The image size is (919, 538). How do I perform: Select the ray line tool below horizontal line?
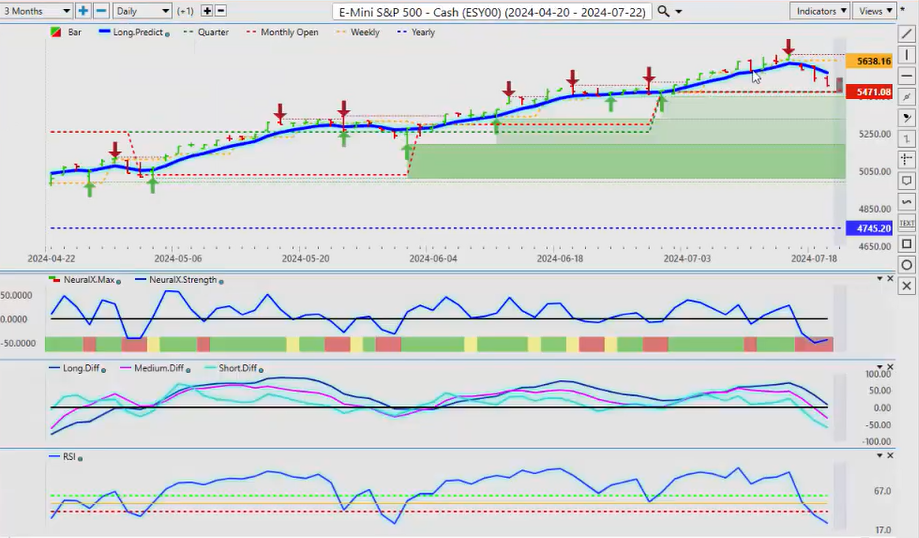tap(907, 97)
